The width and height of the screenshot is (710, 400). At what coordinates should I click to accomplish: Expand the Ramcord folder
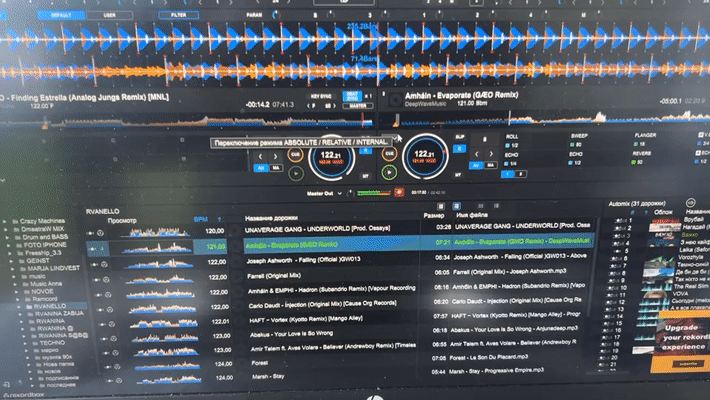click(18, 299)
